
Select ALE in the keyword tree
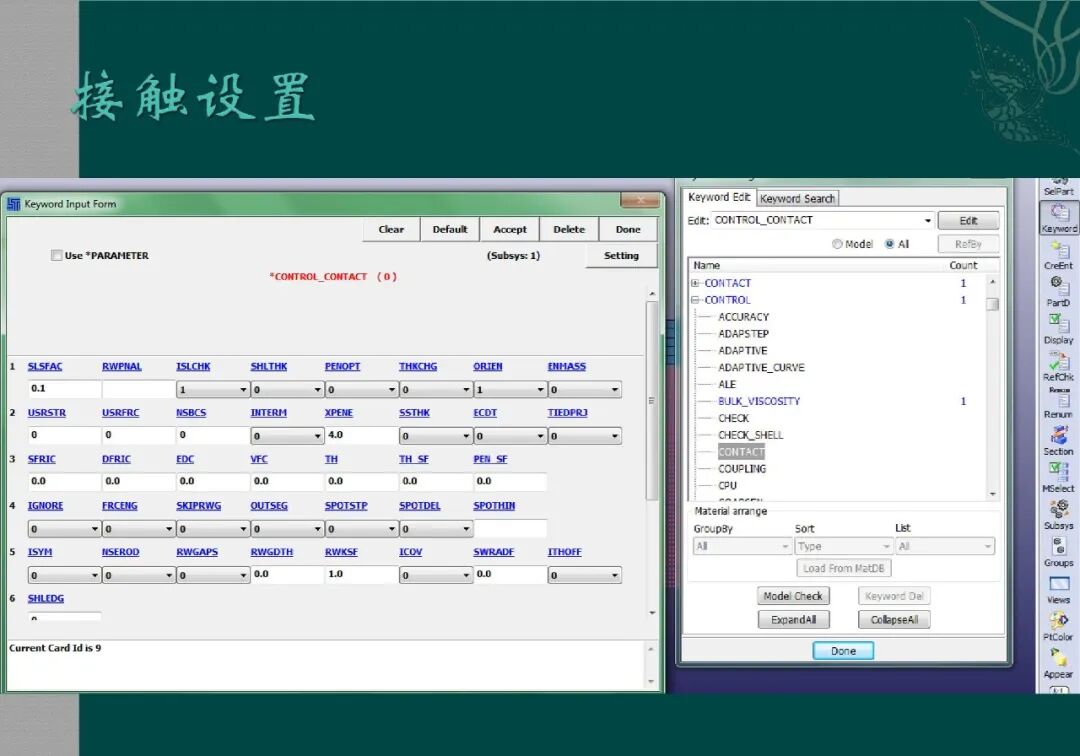[x=727, y=384]
